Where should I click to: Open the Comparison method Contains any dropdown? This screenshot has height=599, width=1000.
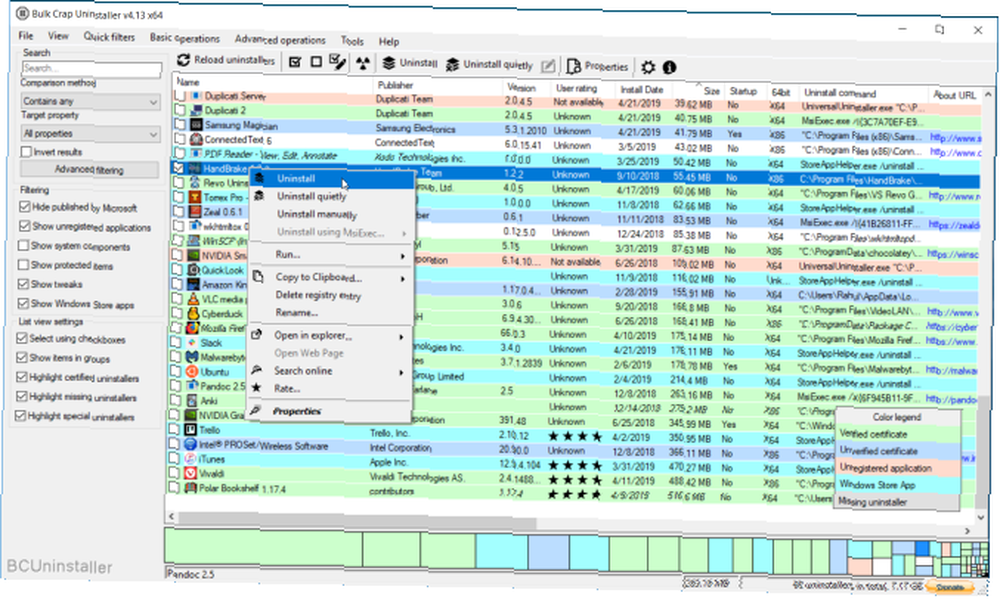91,101
